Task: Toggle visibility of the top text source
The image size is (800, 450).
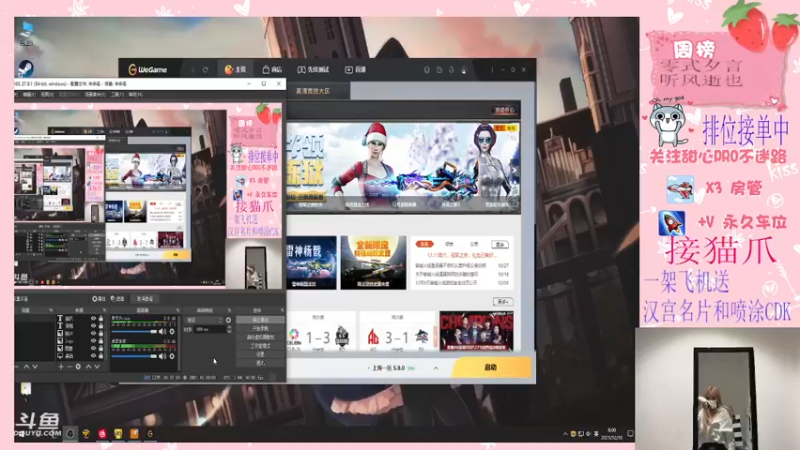Action: tap(93, 318)
